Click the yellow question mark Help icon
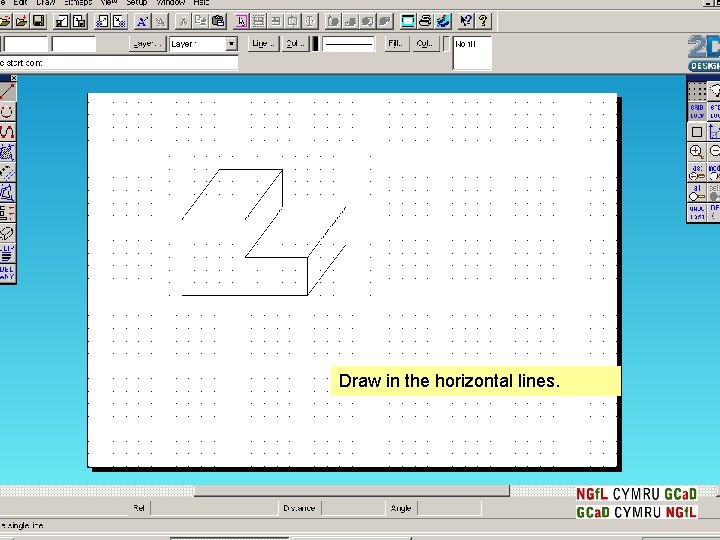The width and height of the screenshot is (720, 540). [483, 21]
